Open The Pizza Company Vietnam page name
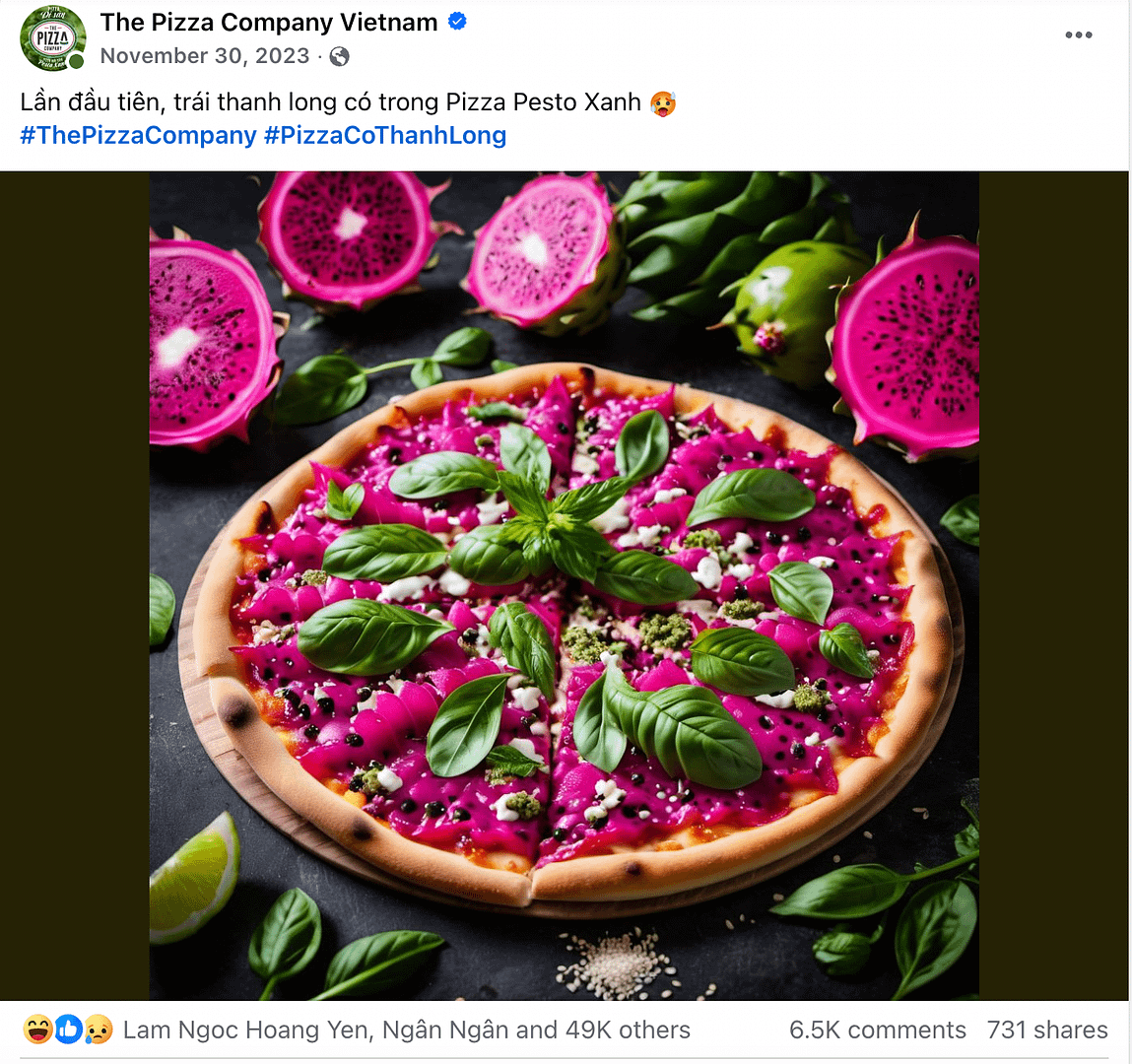The height and width of the screenshot is (1064, 1132). [x=268, y=22]
